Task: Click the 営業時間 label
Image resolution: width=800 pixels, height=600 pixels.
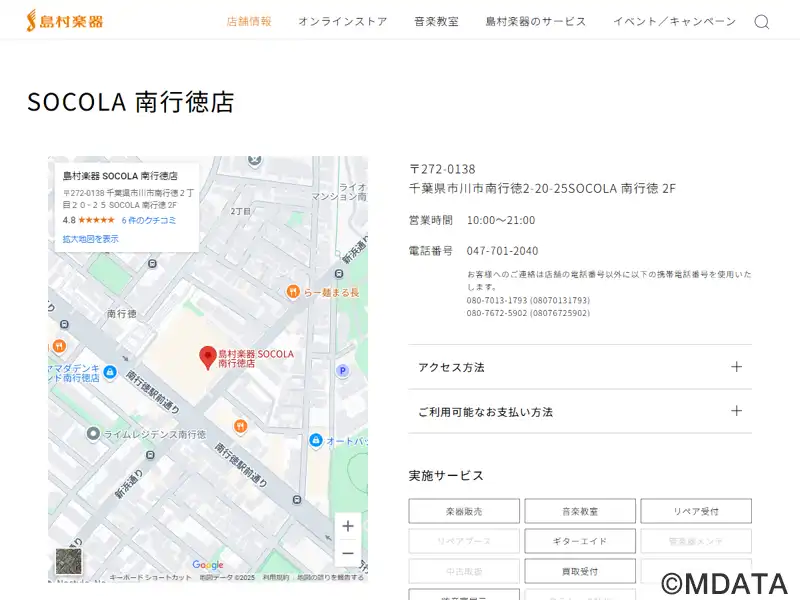Action: (x=431, y=220)
